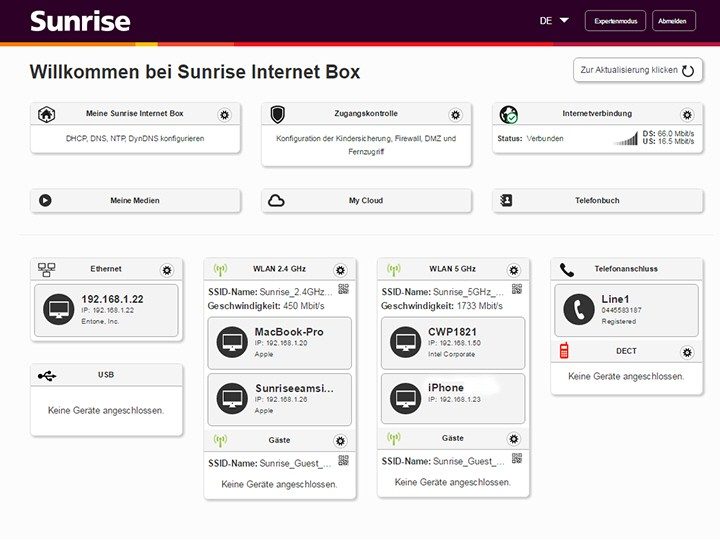Image resolution: width=720 pixels, height=540 pixels.
Task: Open the Internetverbindung settings gear
Action: 687,115
